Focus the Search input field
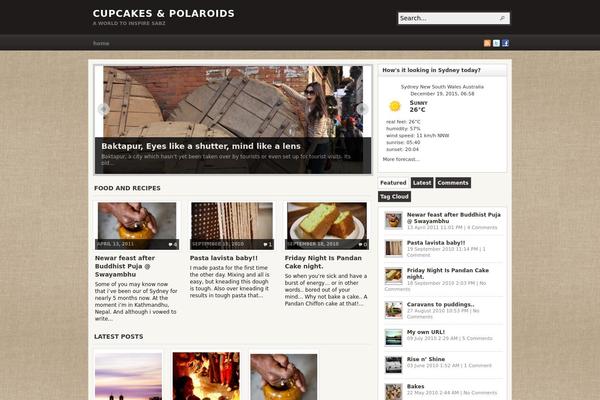 [x=448, y=18]
